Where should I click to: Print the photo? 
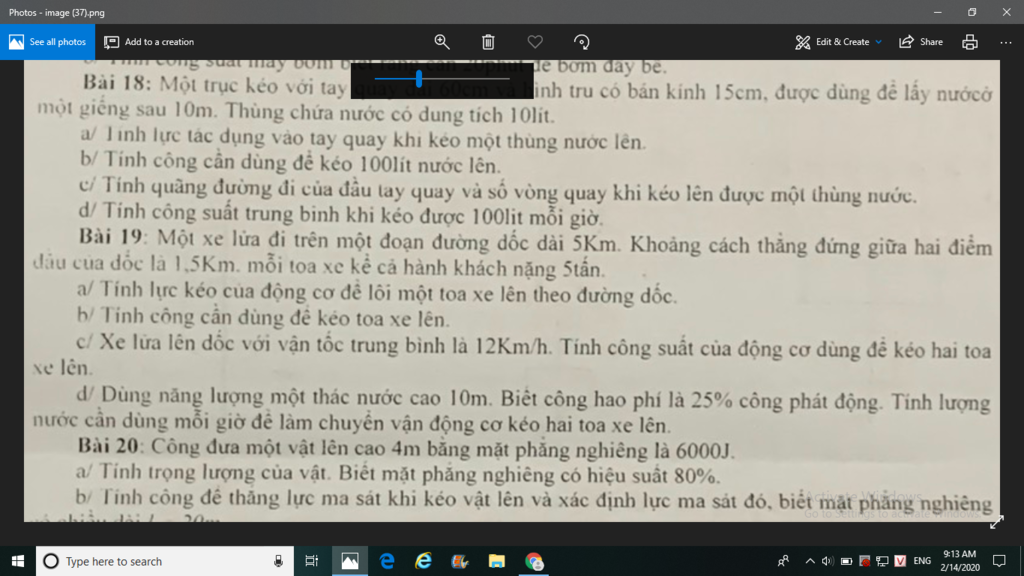pyautogui.click(x=970, y=42)
